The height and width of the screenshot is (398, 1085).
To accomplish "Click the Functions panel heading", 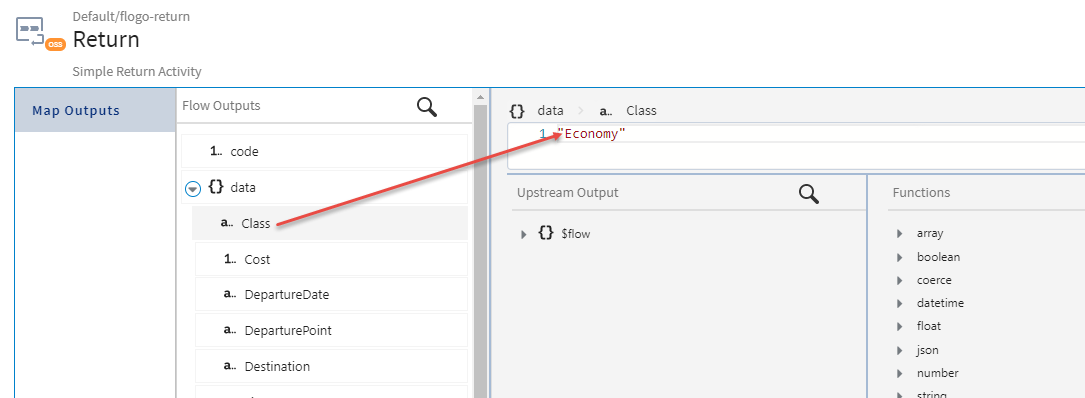I will [x=921, y=192].
